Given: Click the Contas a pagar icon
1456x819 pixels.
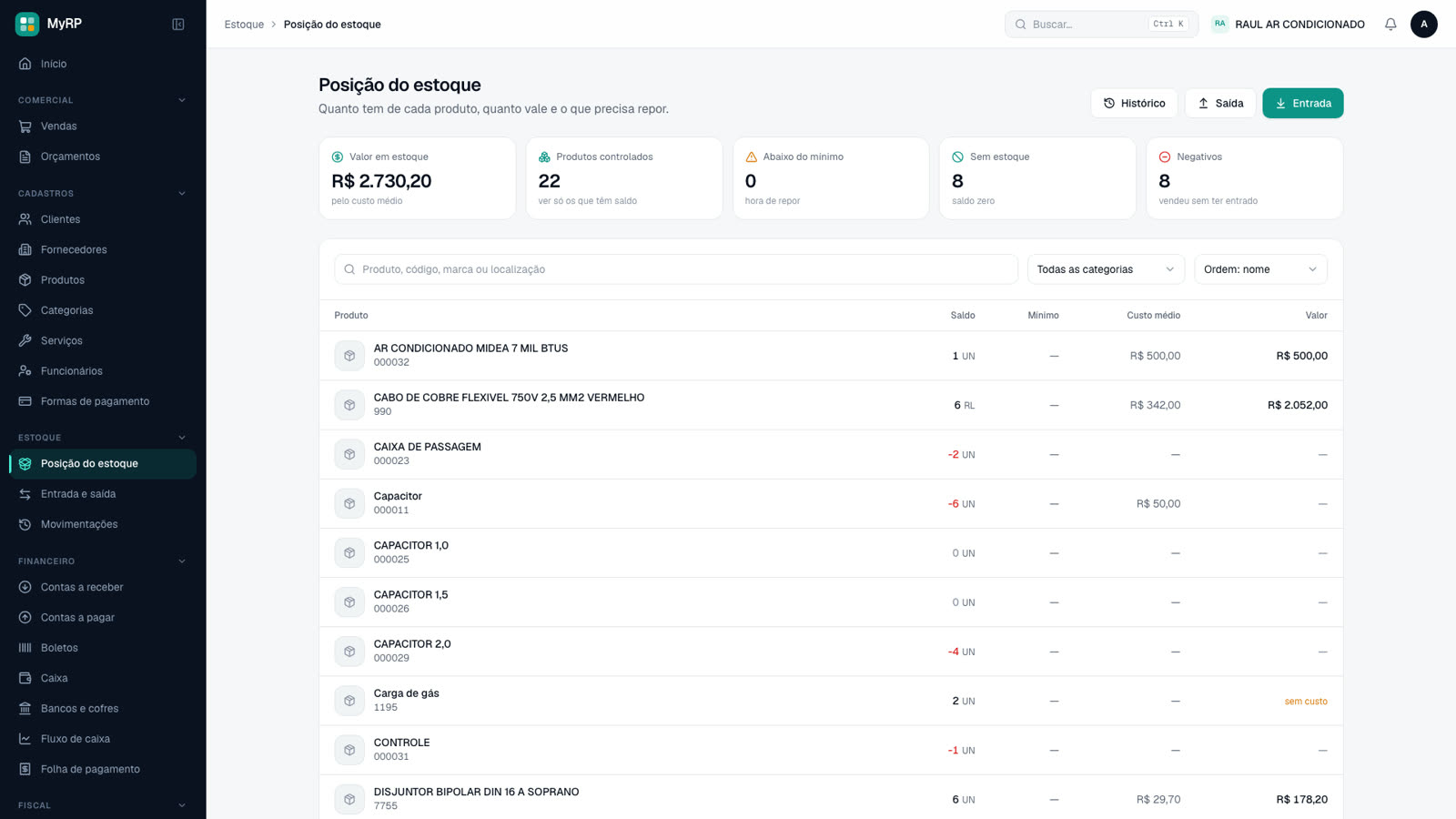Looking at the screenshot, I should 25,618.
